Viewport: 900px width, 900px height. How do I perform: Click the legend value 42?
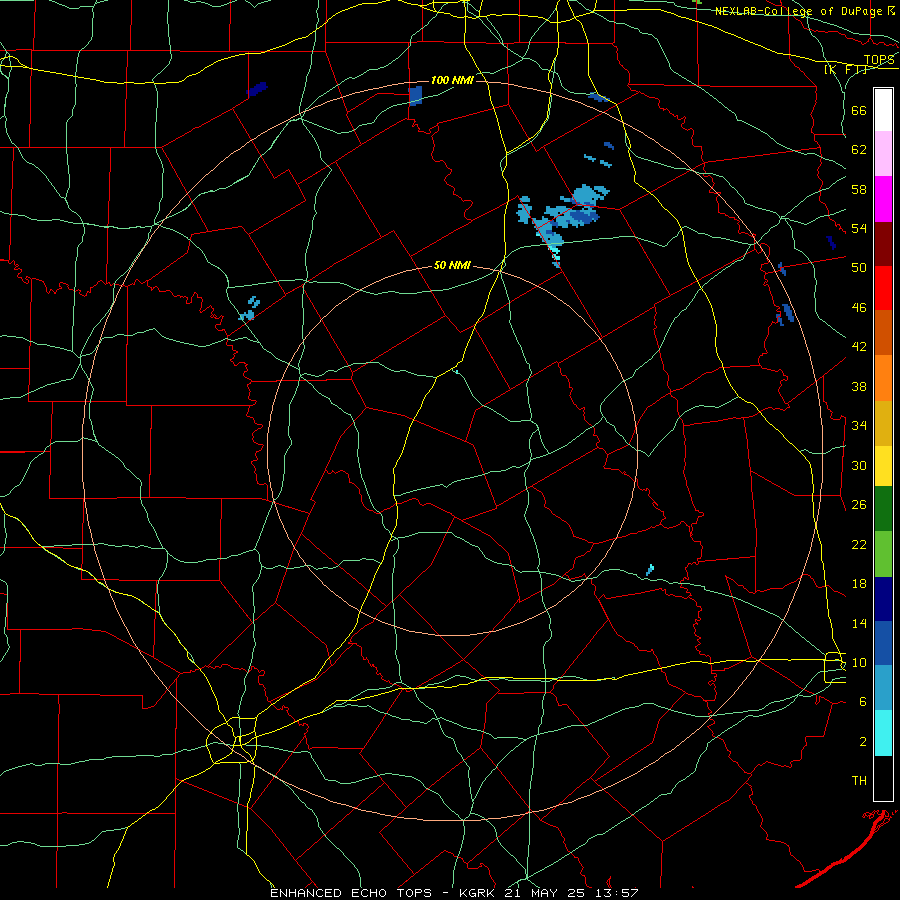(859, 347)
